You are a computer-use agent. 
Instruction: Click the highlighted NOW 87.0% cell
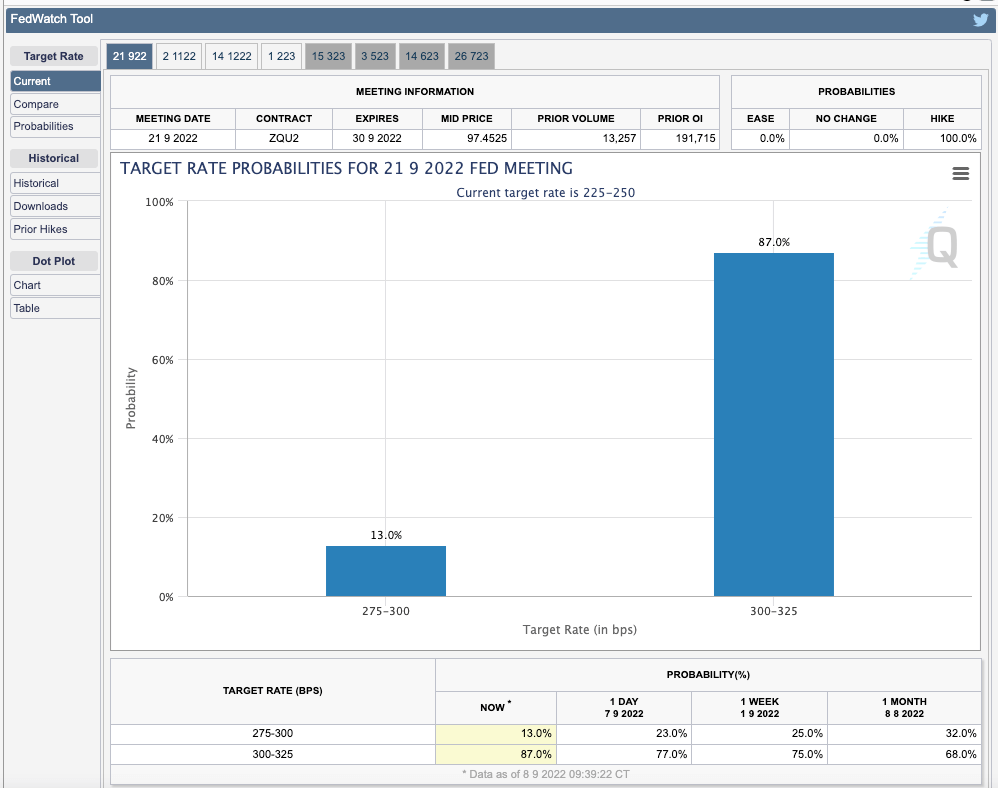[x=496, y=754]
